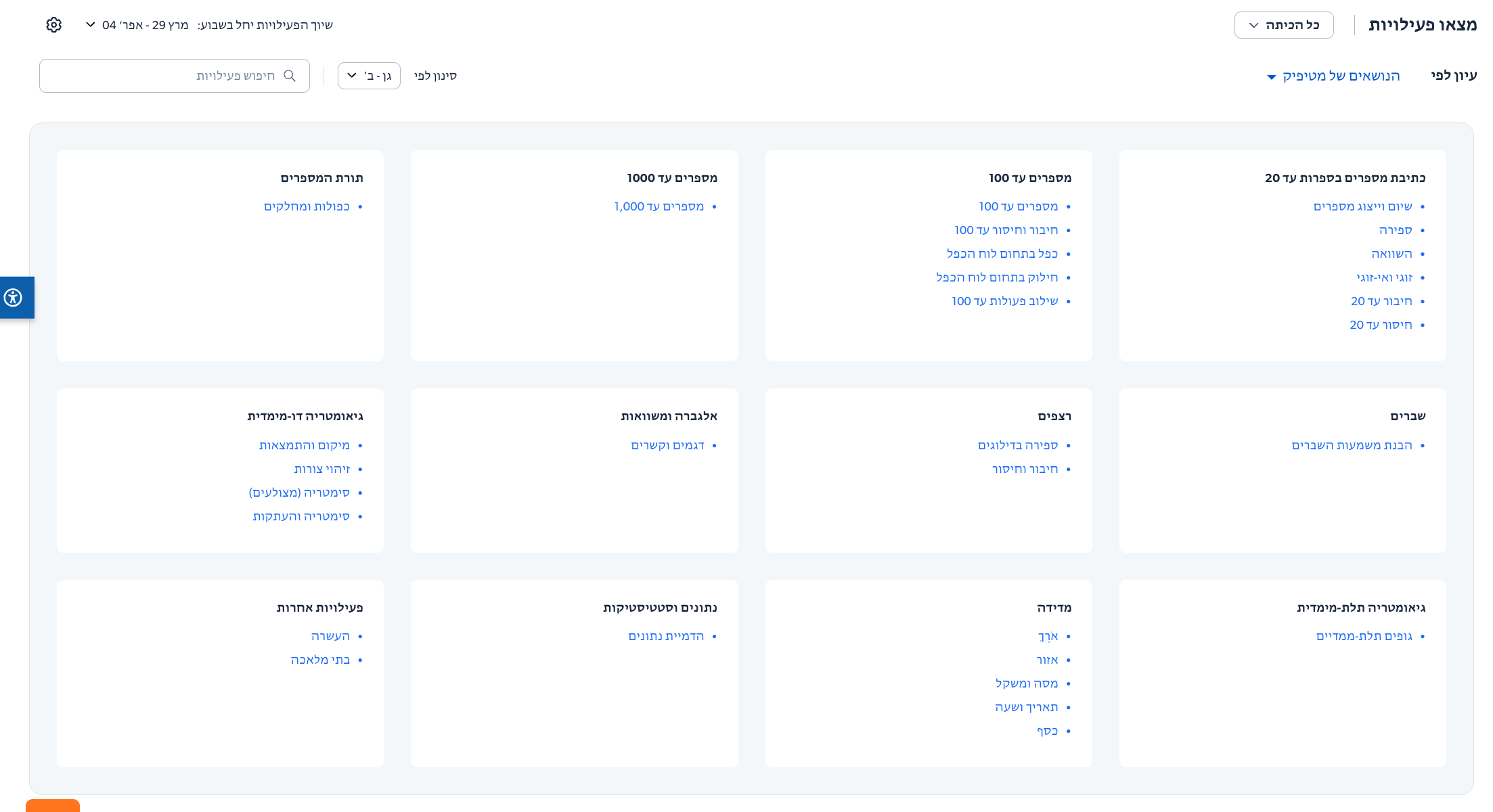Open the תאריך ושעה measurement link
Screen dimensions: 1493x812
pyautogui.click(x=1026, y=707)
